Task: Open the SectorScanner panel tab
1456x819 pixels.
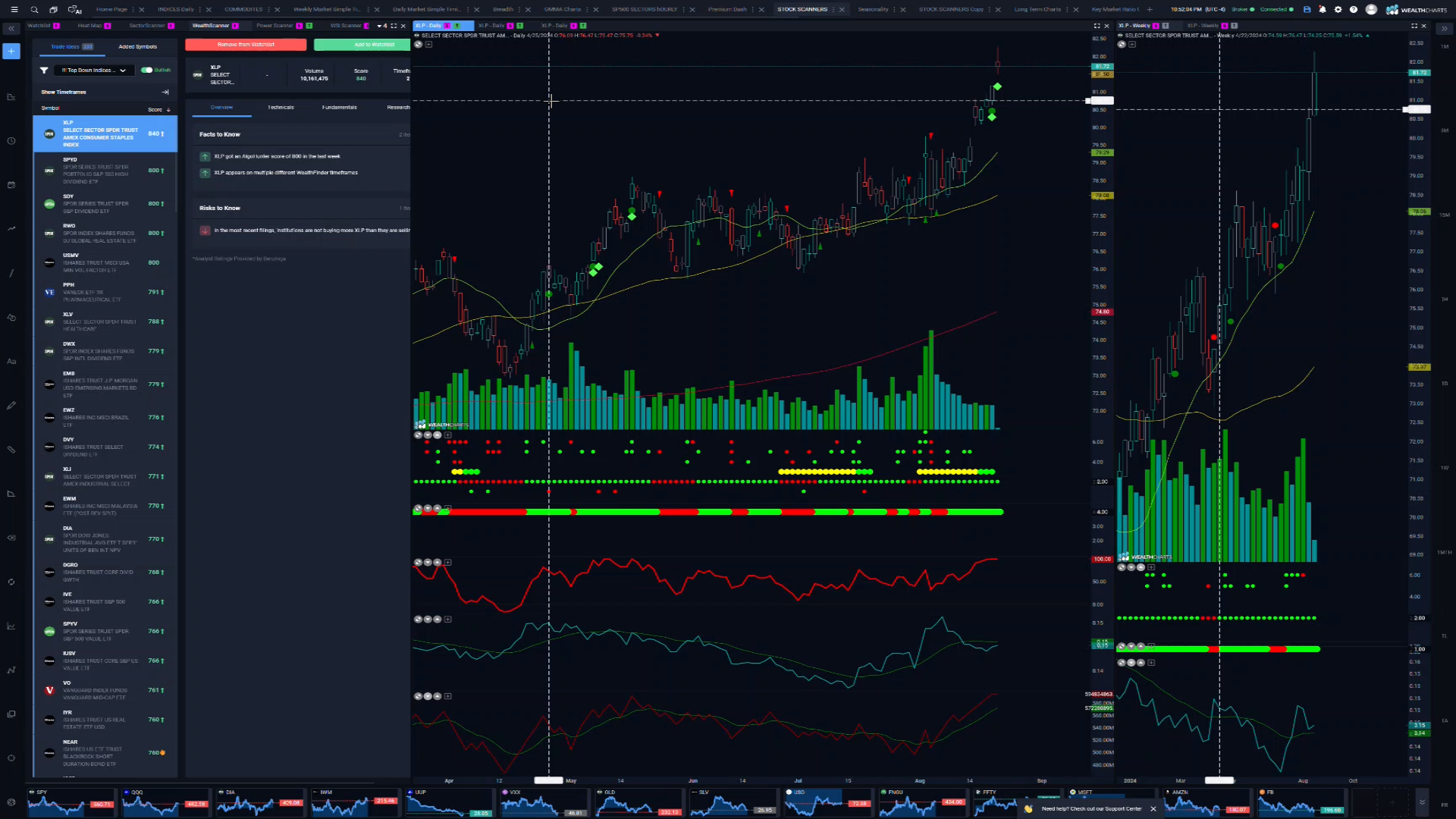Action: [146, 25]
